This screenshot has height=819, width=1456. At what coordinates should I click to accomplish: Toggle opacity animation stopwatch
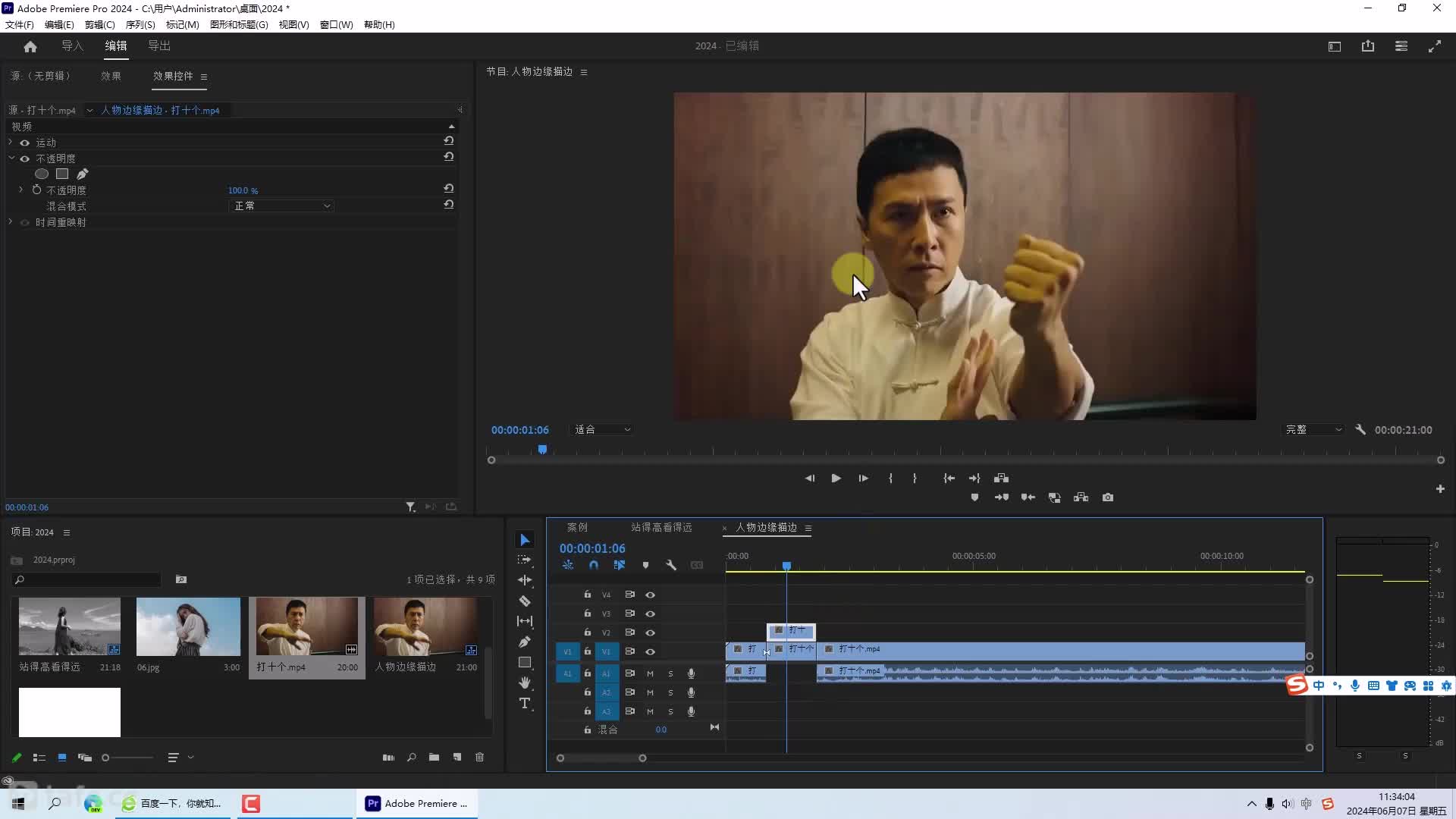36,190
